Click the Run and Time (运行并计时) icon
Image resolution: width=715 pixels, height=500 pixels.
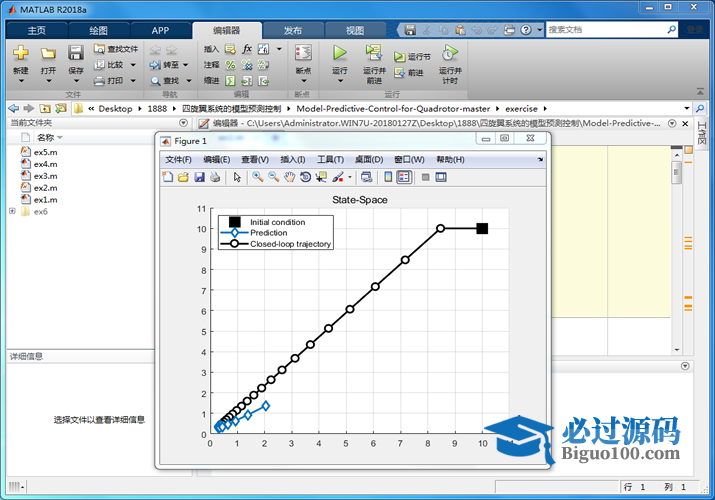coord(450,53)
